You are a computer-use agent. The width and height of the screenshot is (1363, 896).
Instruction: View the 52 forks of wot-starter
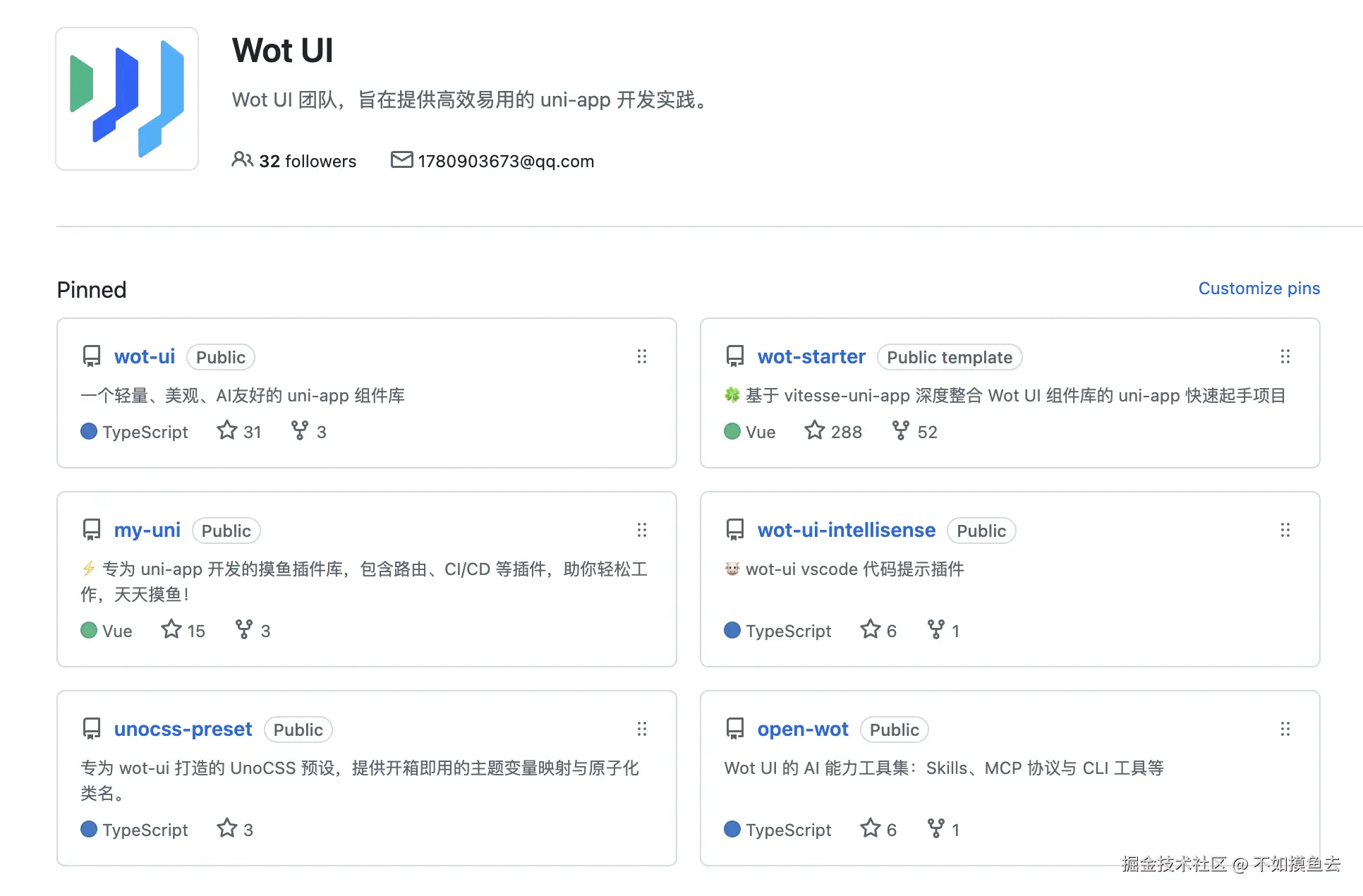pos(915,431)
